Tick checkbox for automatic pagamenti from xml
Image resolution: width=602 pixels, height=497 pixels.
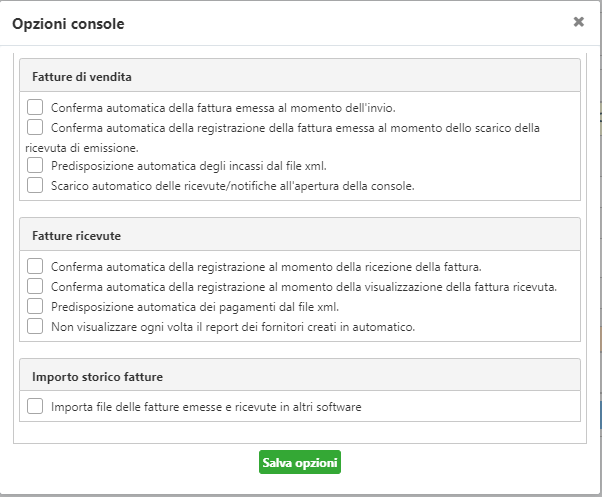35,306
